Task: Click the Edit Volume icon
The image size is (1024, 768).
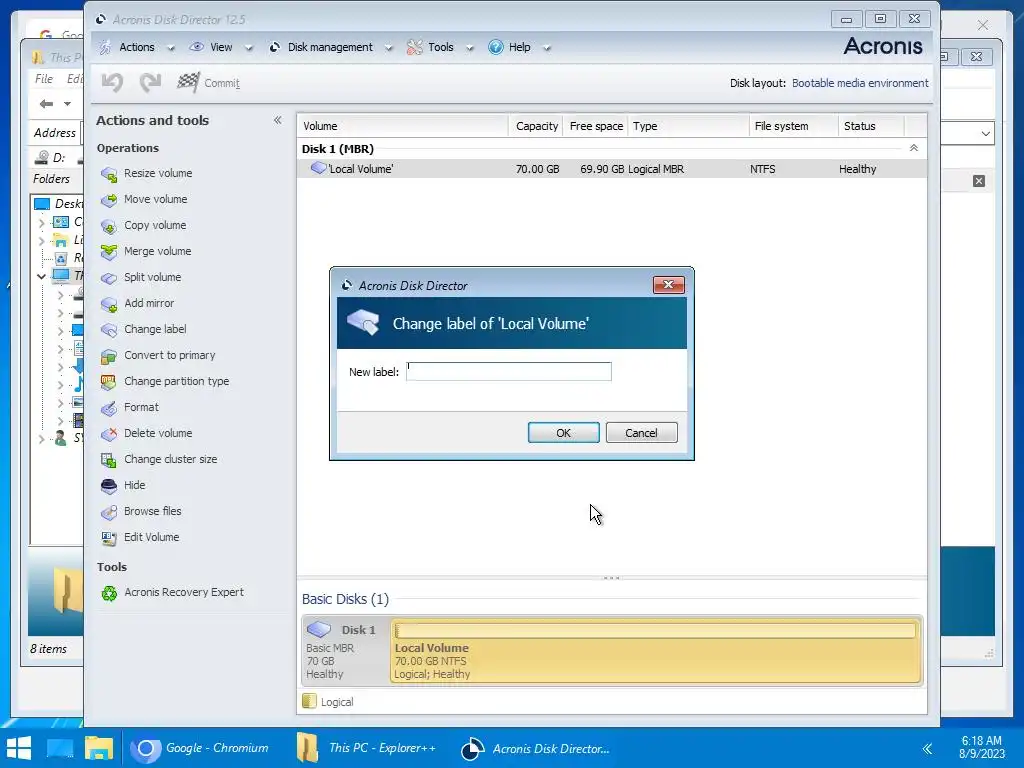Action: coord(109,538)
